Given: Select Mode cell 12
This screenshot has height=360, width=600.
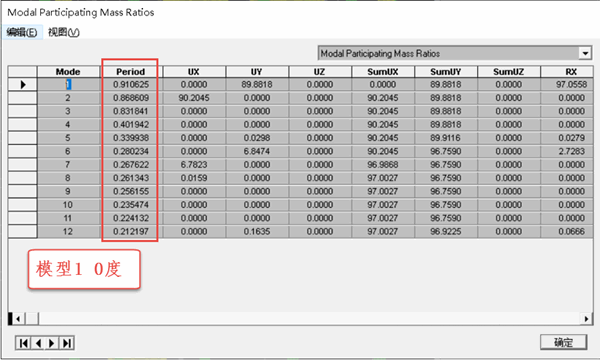Looking at the screenshot, I should [68, 231].
